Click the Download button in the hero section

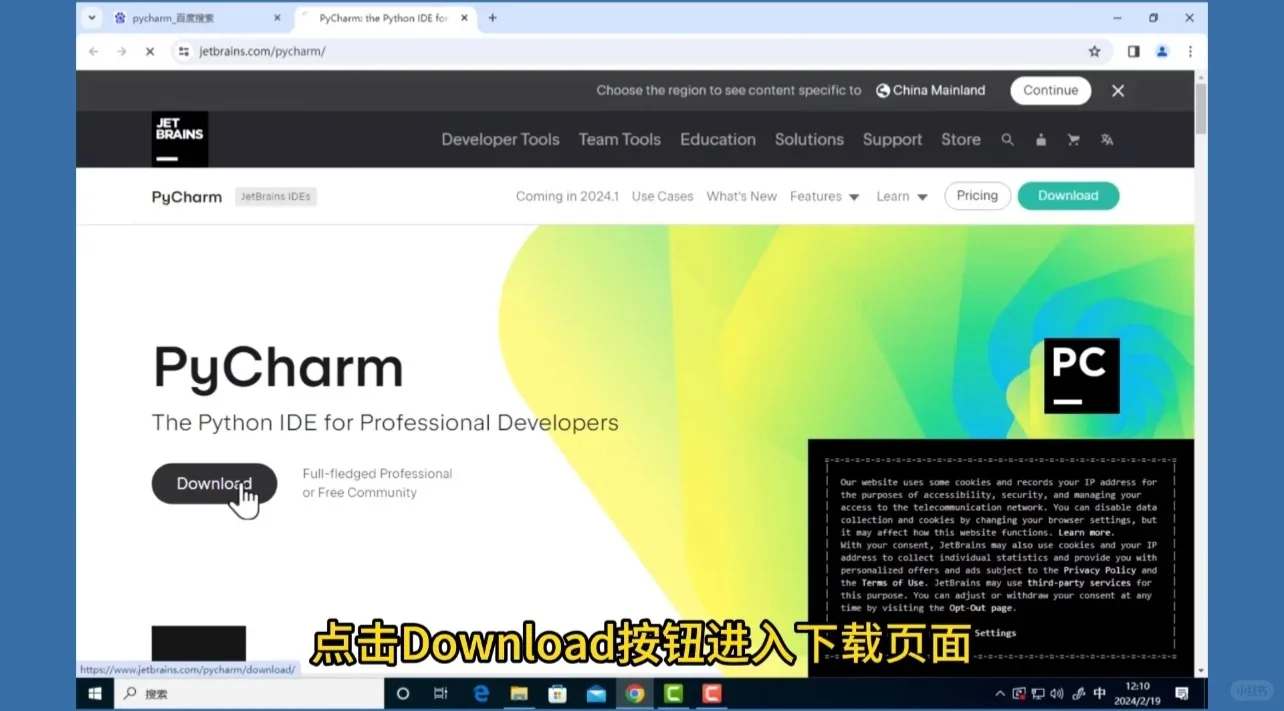tap(213, 483)
